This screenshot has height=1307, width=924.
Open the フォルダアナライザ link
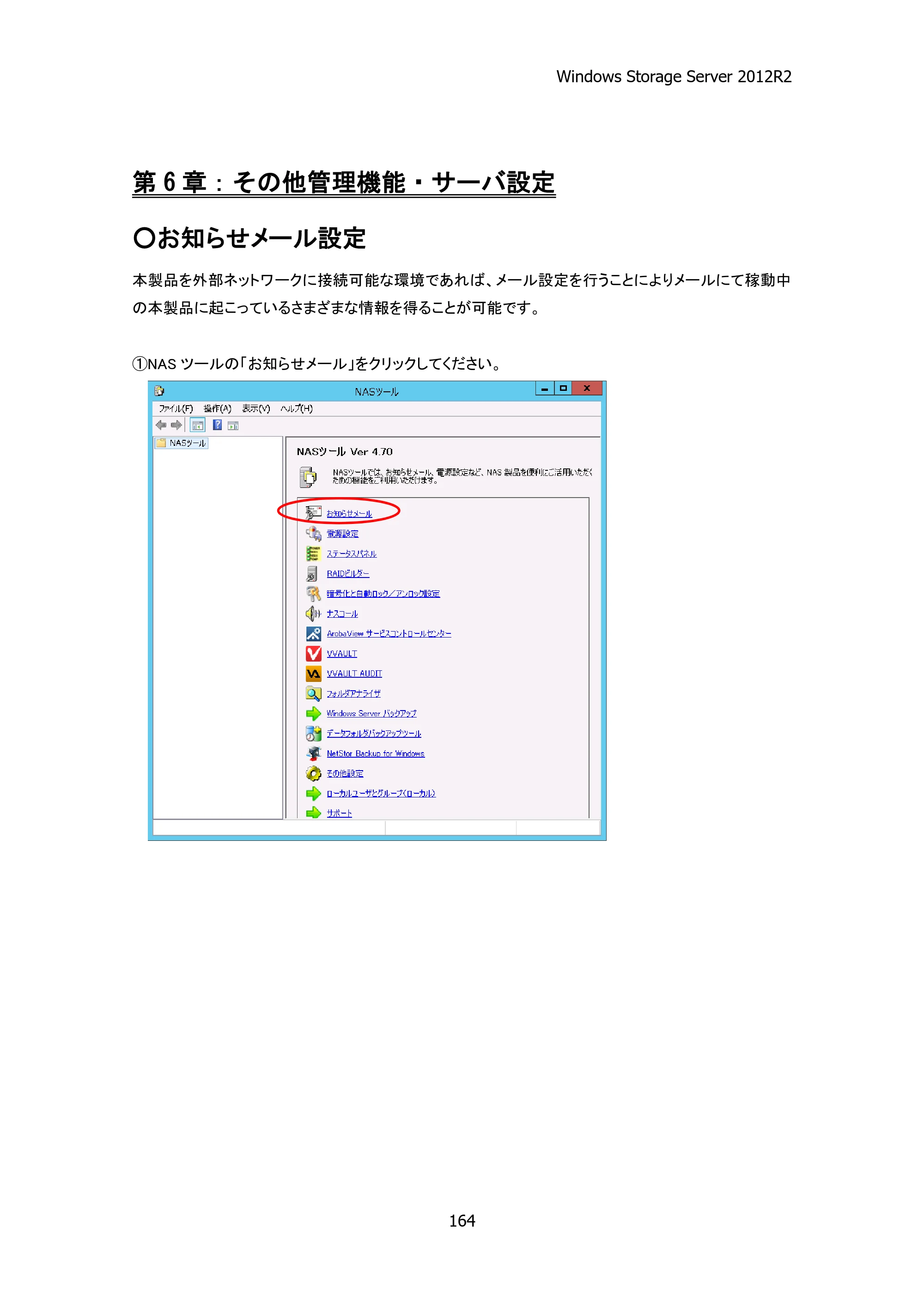353,693
